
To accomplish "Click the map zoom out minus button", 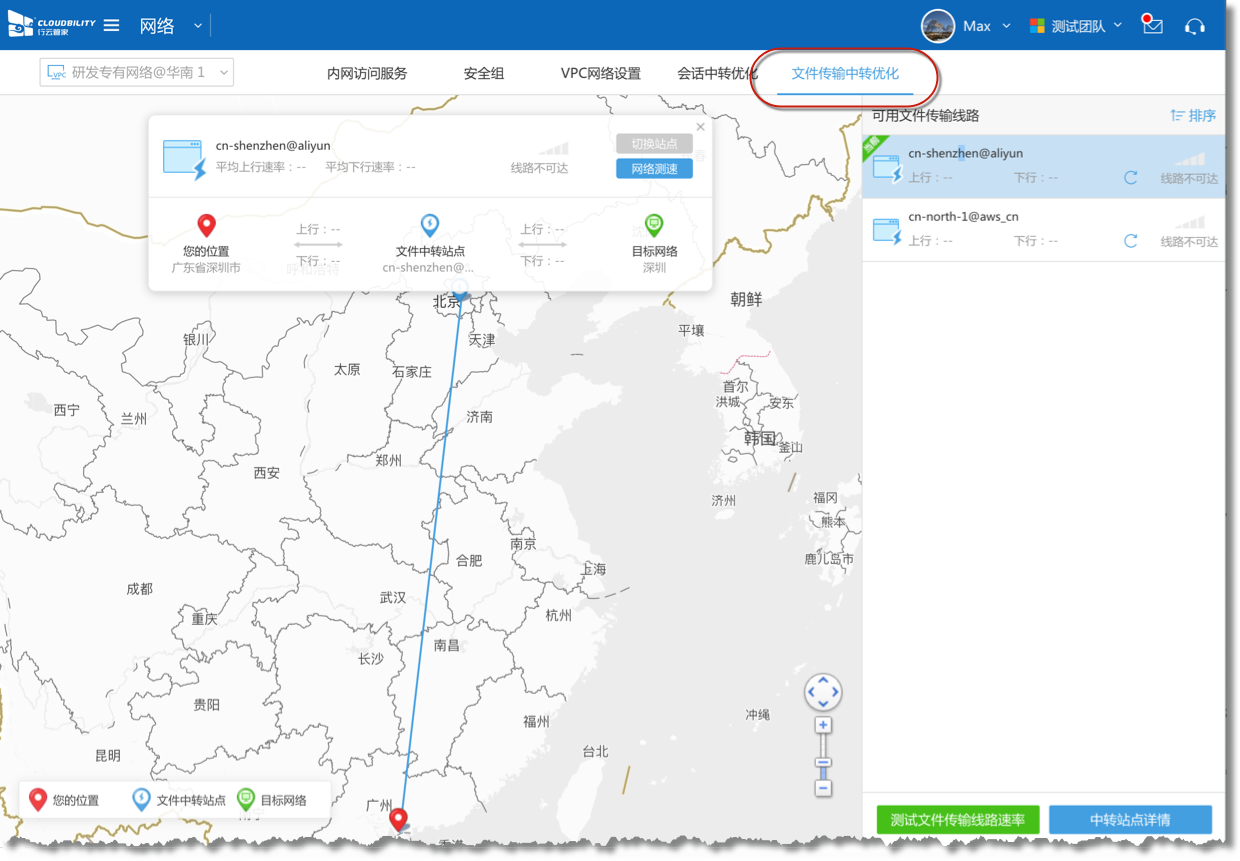I will (x=823, y=788).
